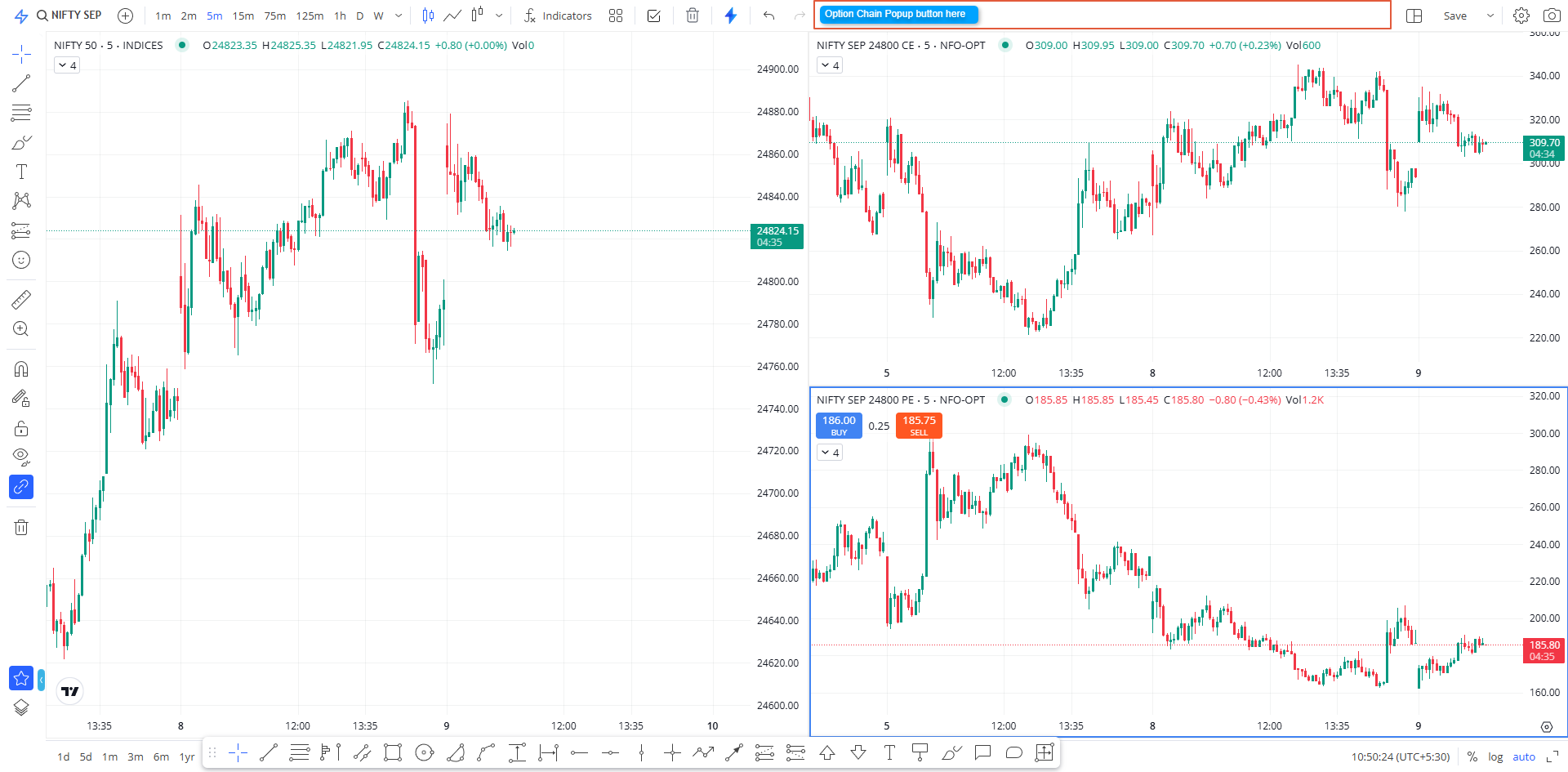The image size is (1568, 772).
Task: Toggle log scale on price axis
Action: (x=1494, y=757)
